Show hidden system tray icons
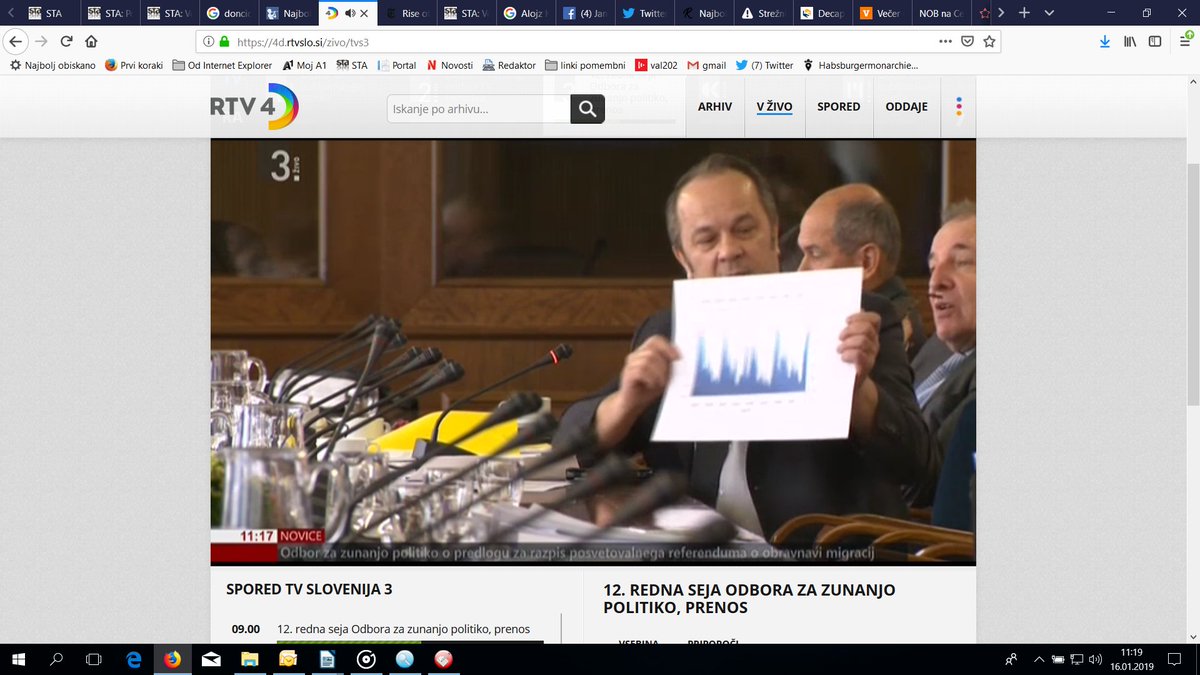The height and width of the screenshot is (675, 1200). [x=1039, y=659]
